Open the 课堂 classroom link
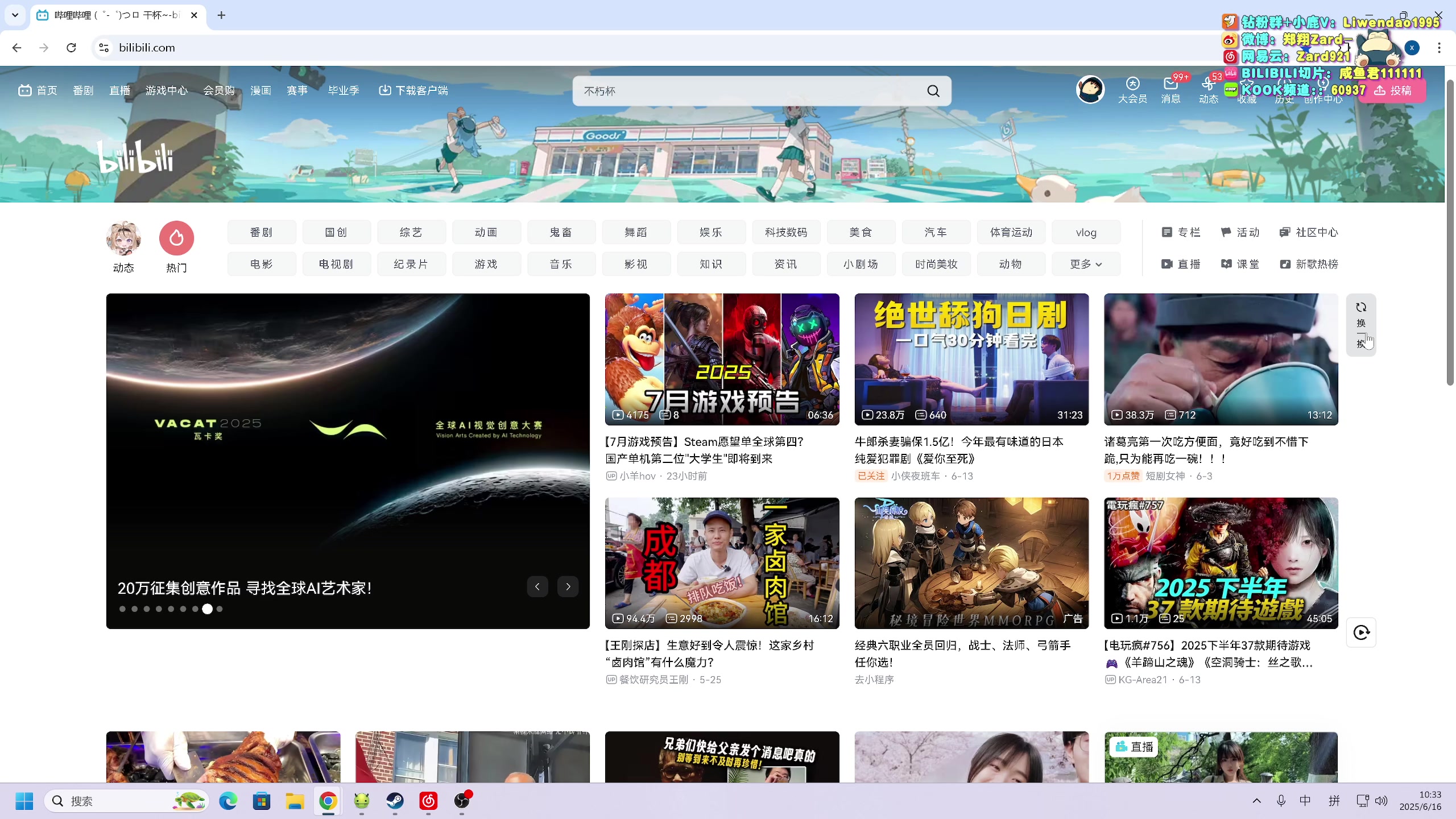The image size is (1456, 819). [1240, 264]
